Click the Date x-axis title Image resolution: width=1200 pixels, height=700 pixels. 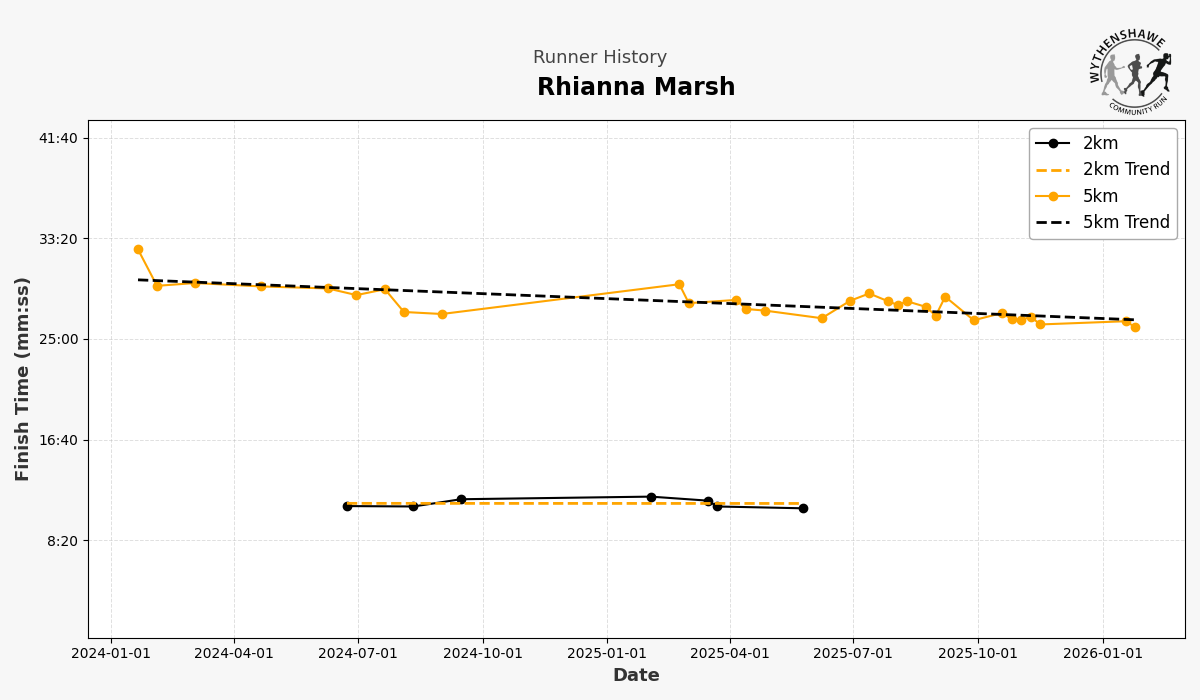636,676
